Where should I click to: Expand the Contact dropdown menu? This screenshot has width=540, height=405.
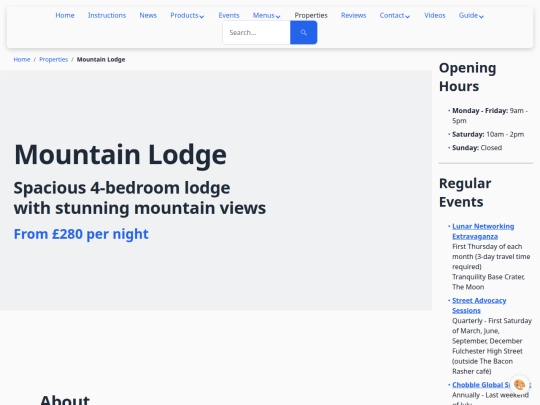point(395,15)
